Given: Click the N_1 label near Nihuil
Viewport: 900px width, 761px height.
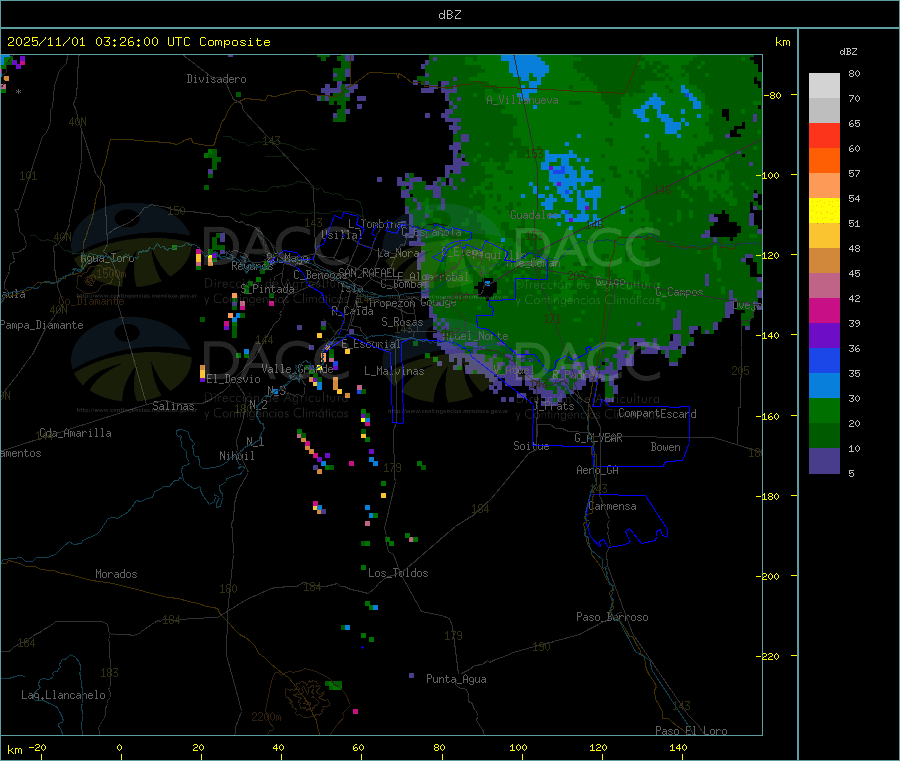Looking at the screenshot, I should pos(255,441).
